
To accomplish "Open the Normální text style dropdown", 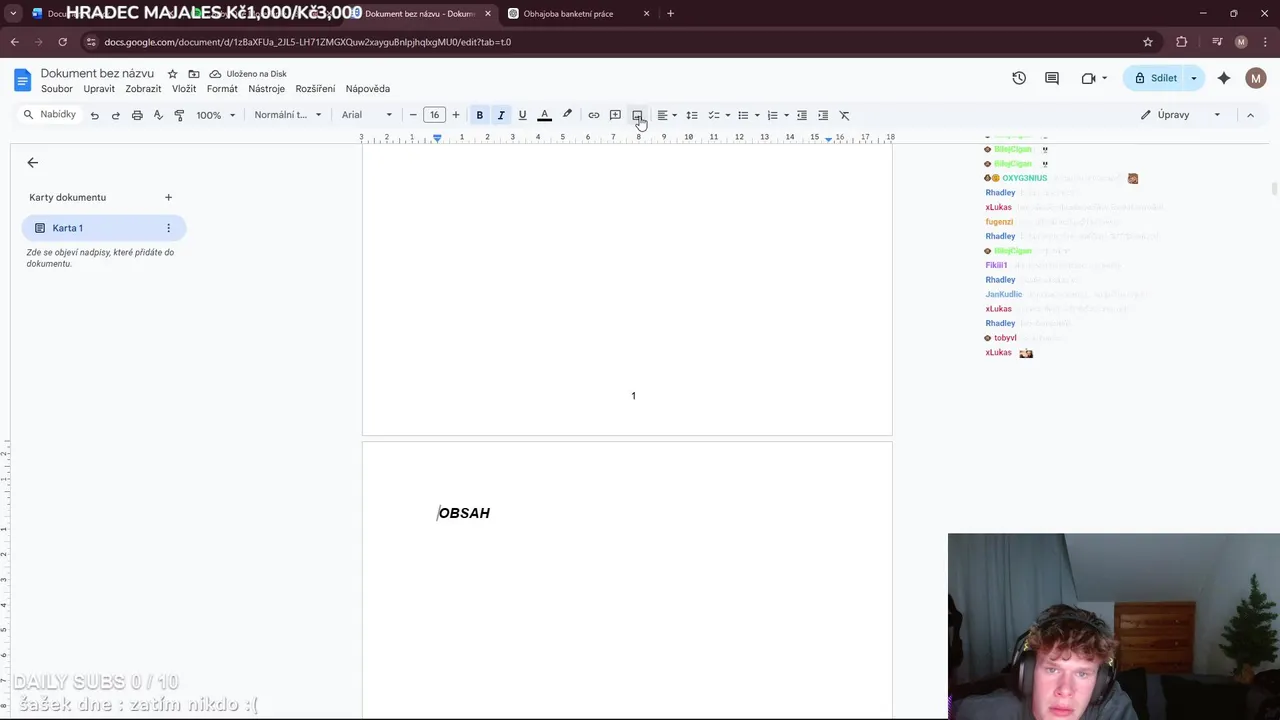I will (288, 115).
